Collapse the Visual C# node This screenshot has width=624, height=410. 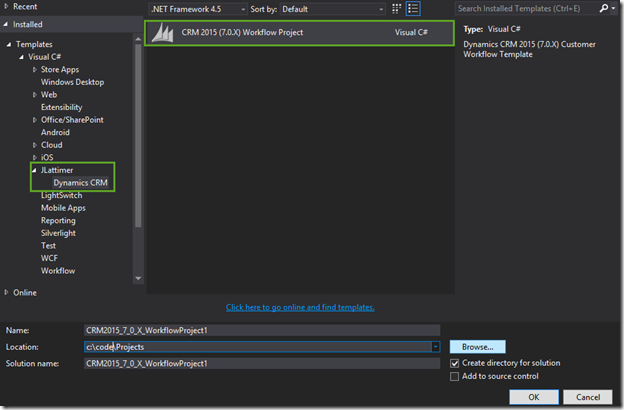[21, 57]
